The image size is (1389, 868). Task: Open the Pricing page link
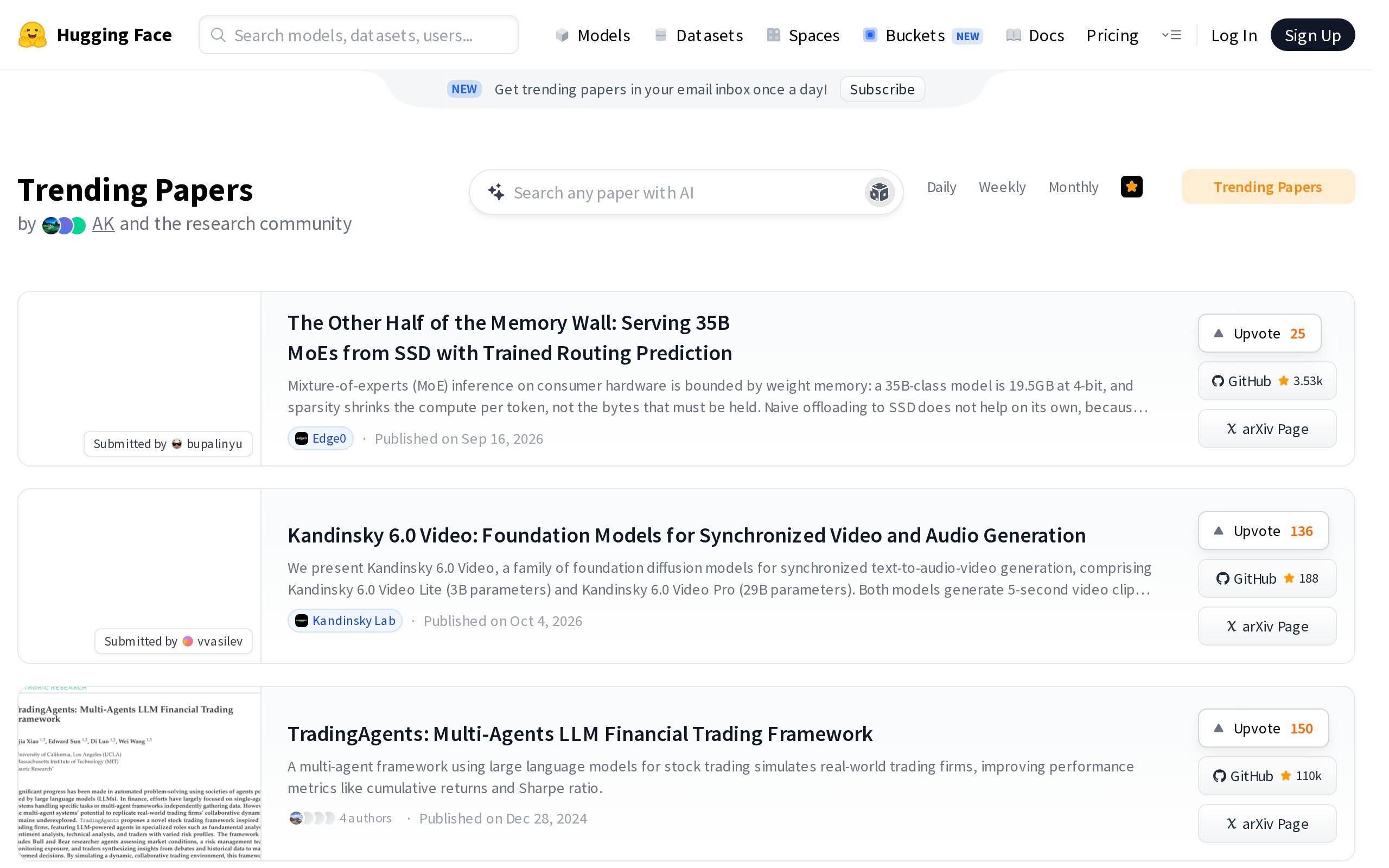(1112, 35)
